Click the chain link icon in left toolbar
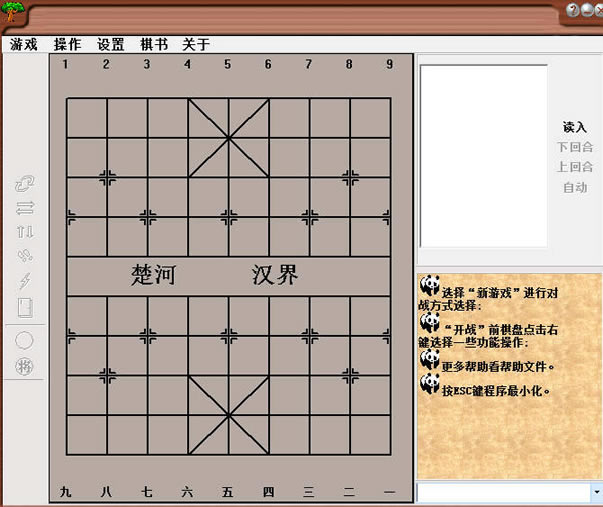 click(x=25, y=184)
